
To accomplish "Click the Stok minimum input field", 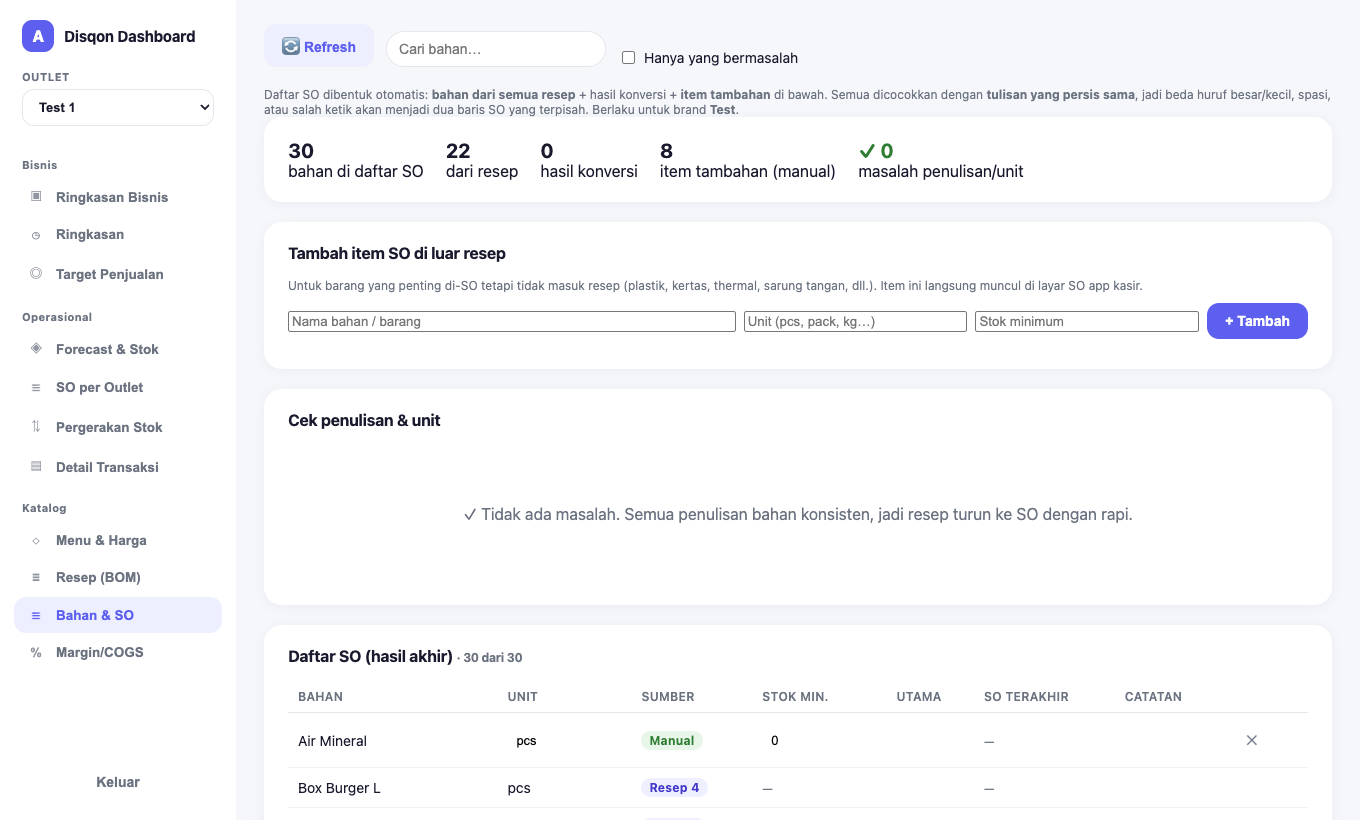I will point(1087,321).
